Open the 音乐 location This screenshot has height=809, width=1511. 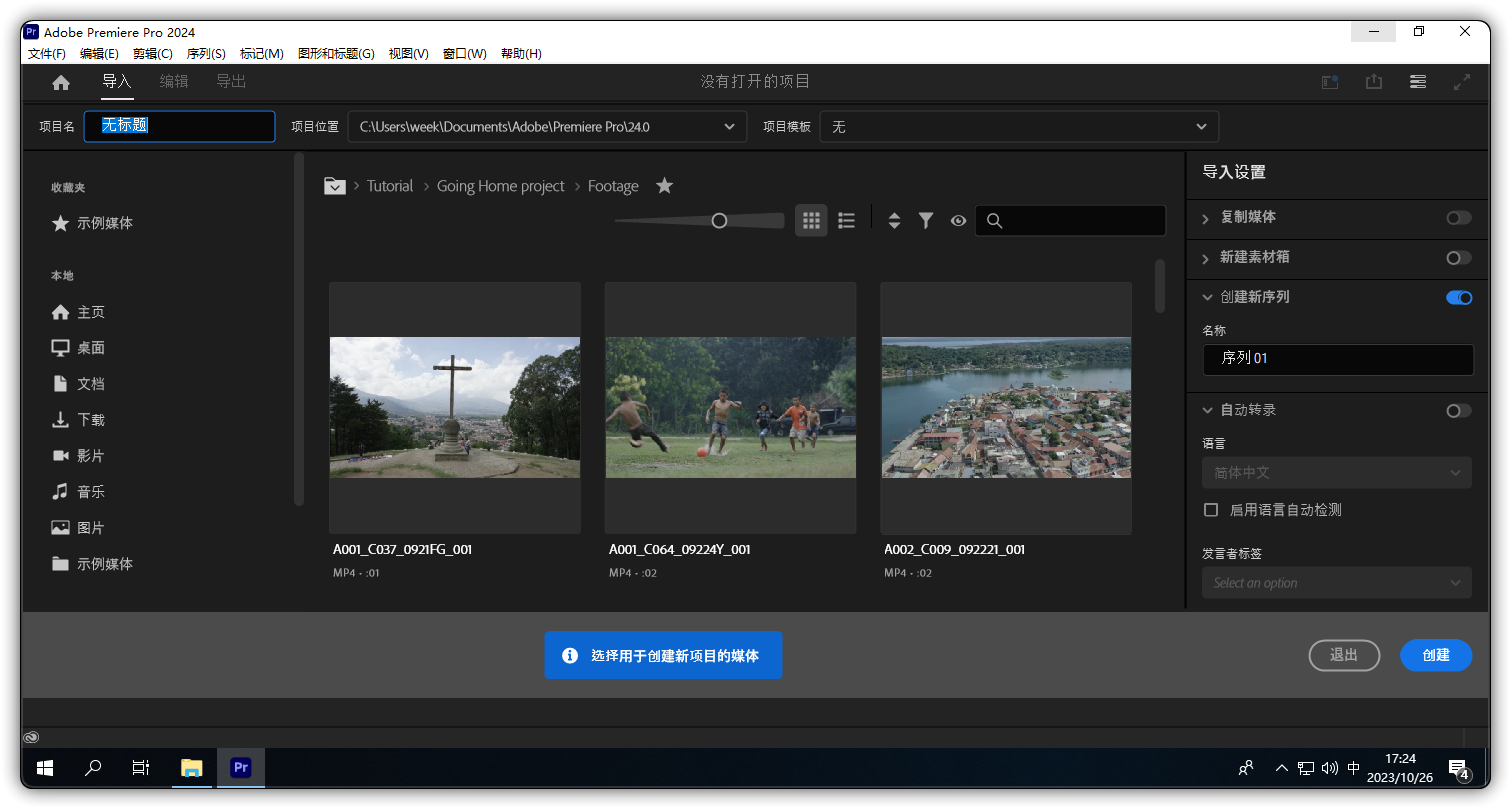pyautogui.click(x=79, y=492)
